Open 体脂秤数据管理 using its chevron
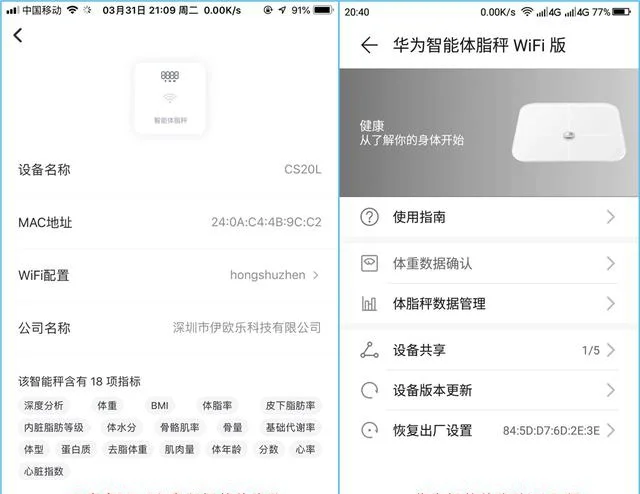The height and width of the screenshot is (494, 640). [x=611, y=303]
